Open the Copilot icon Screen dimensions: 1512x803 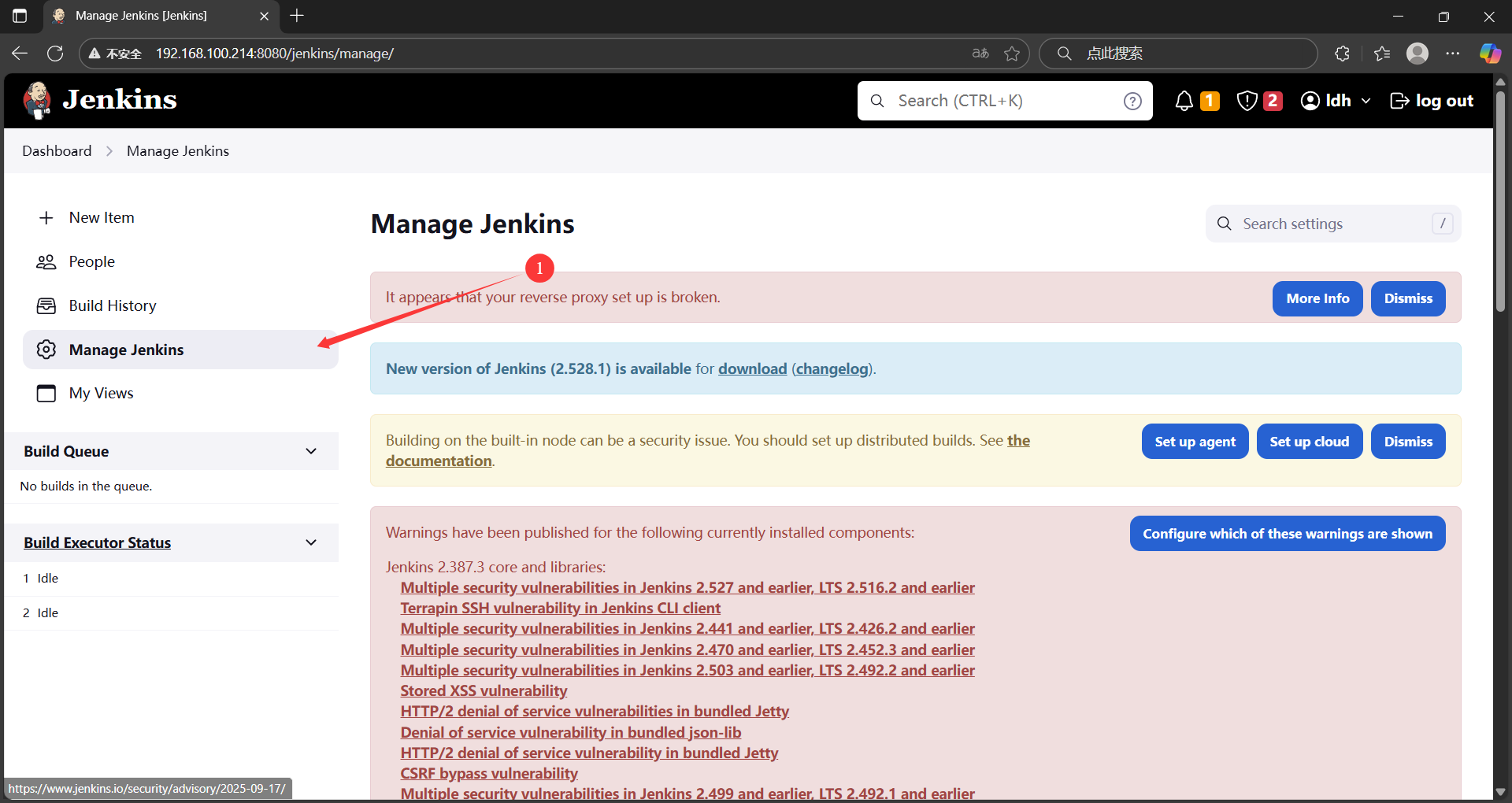point(1489,54)
